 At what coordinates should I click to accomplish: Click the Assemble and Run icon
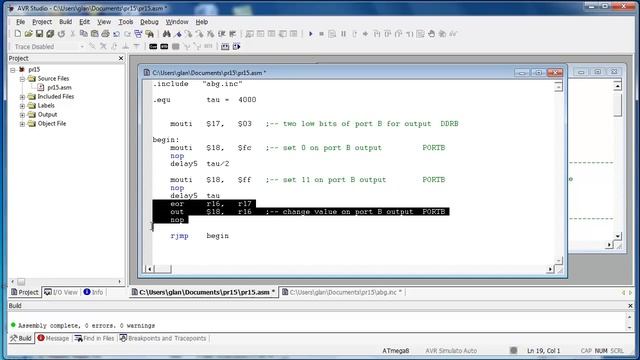point(236,47)
